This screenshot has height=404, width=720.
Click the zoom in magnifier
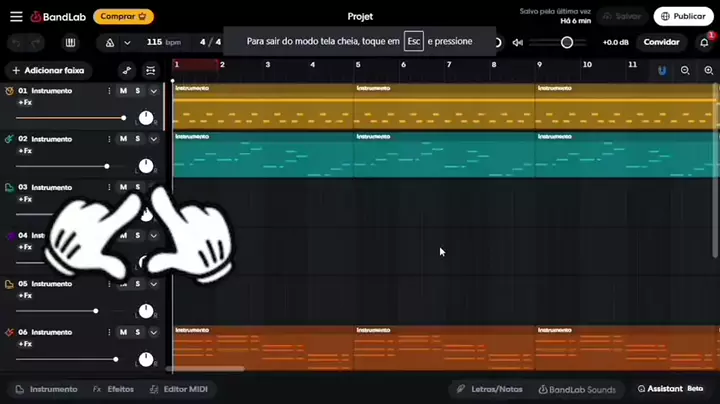(709, 70)
